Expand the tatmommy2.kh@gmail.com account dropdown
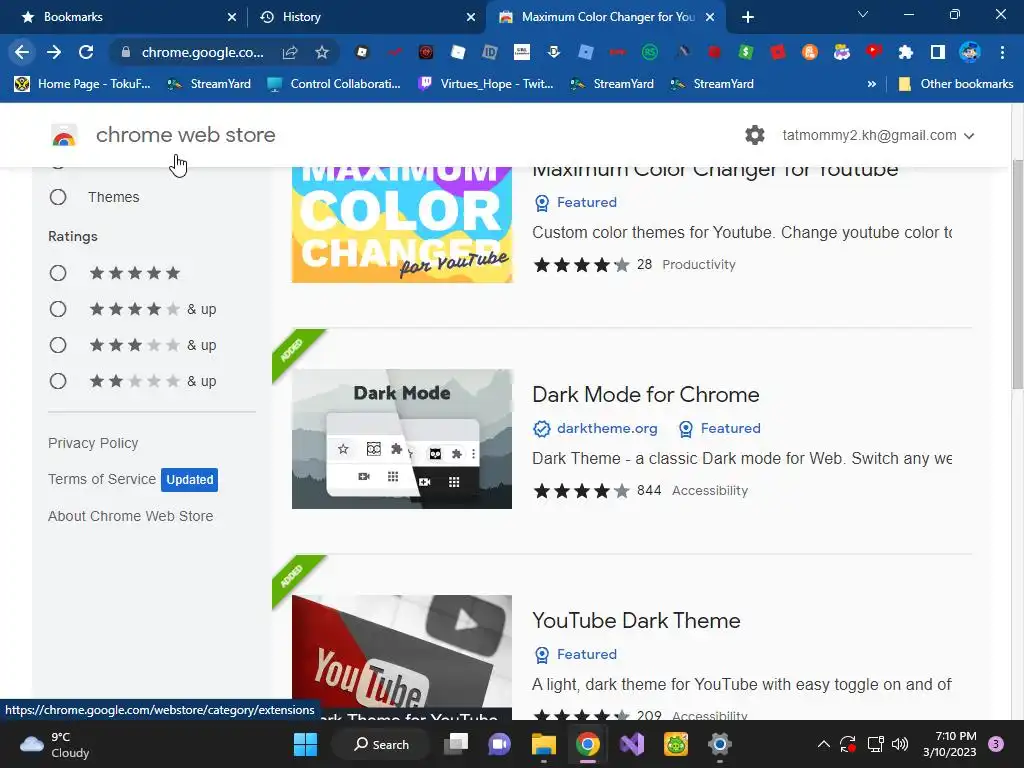Viewport: 1024px width, 768px height. [878, 135]
